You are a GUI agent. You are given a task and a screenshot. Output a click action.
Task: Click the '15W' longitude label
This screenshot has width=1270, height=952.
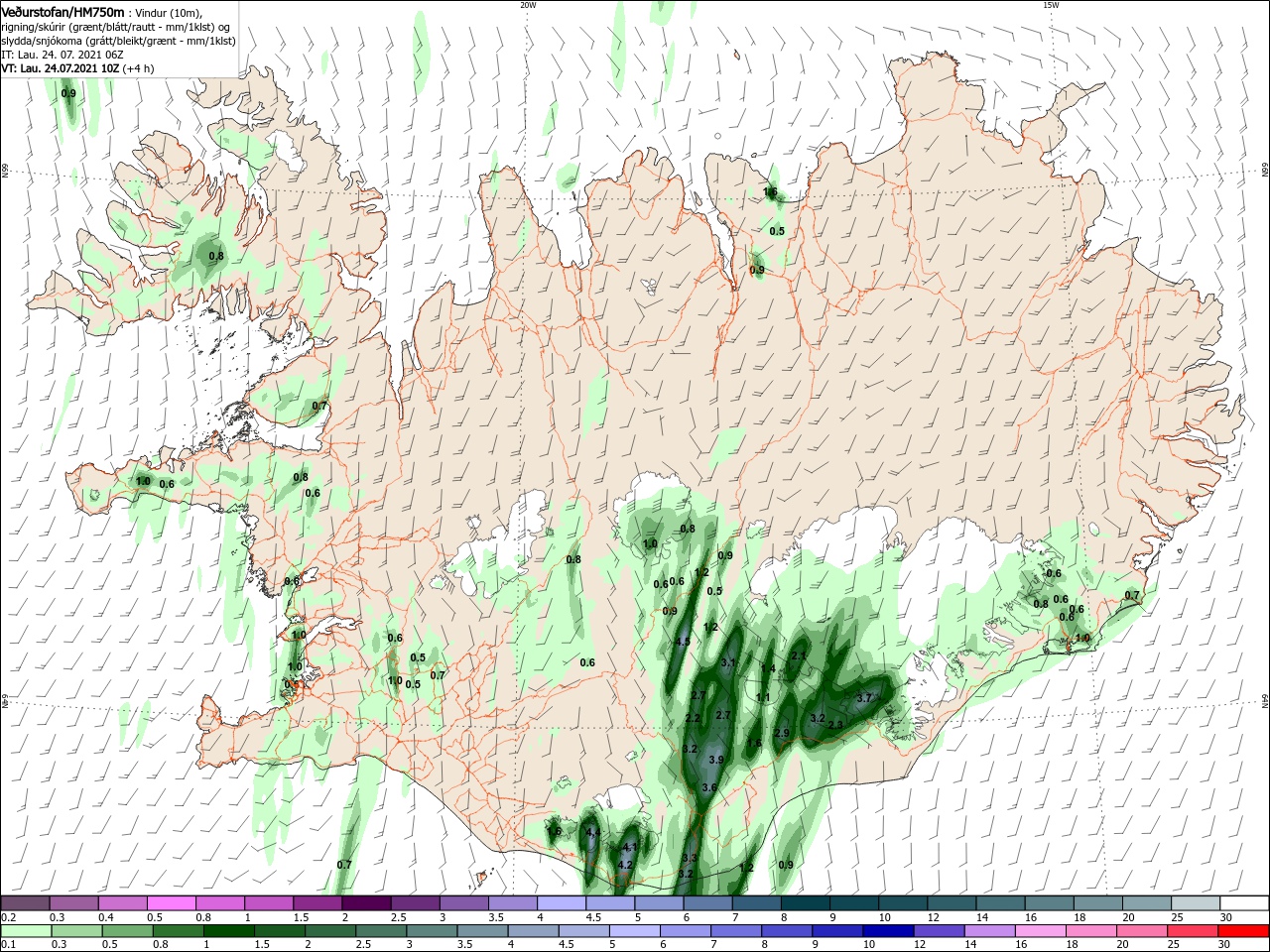pos(1051,5)
